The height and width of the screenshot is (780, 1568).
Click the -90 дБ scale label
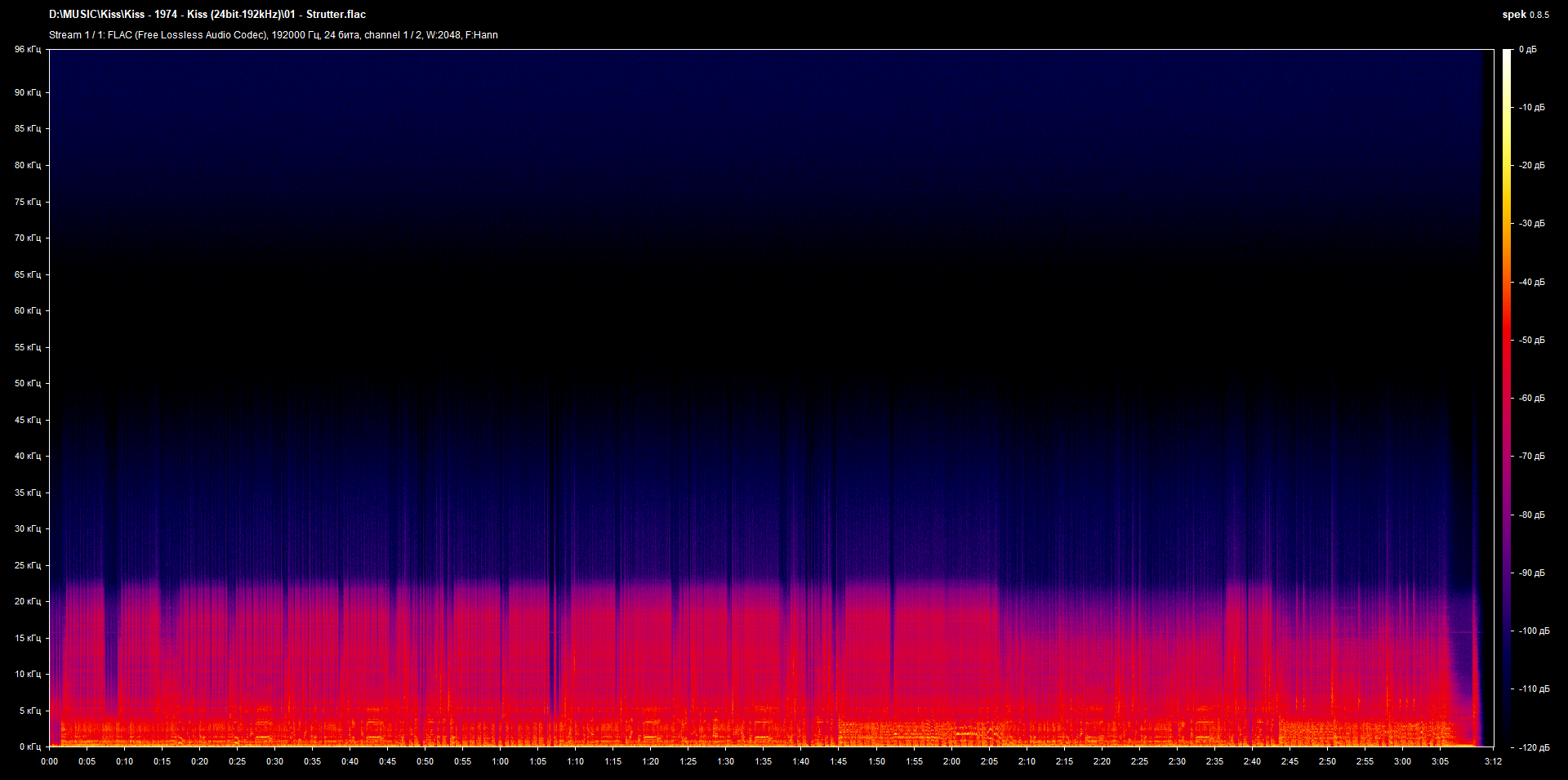1531,573
